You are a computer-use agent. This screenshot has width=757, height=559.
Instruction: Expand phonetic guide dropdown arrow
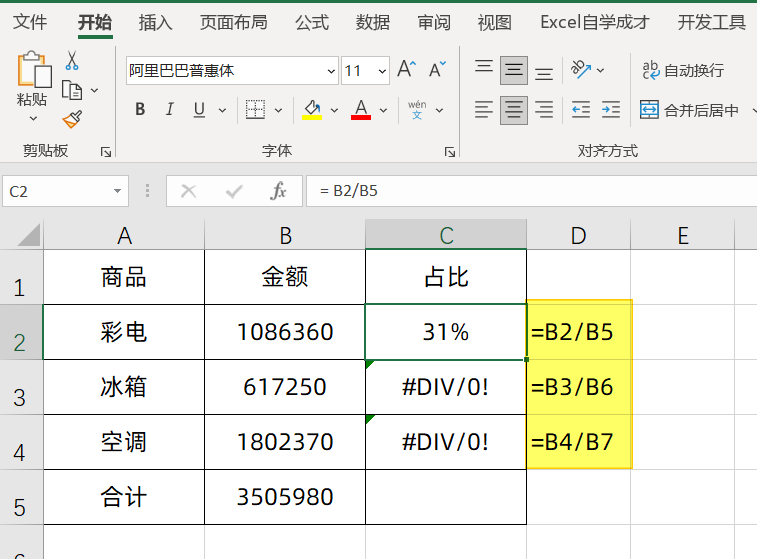[439, 110]
